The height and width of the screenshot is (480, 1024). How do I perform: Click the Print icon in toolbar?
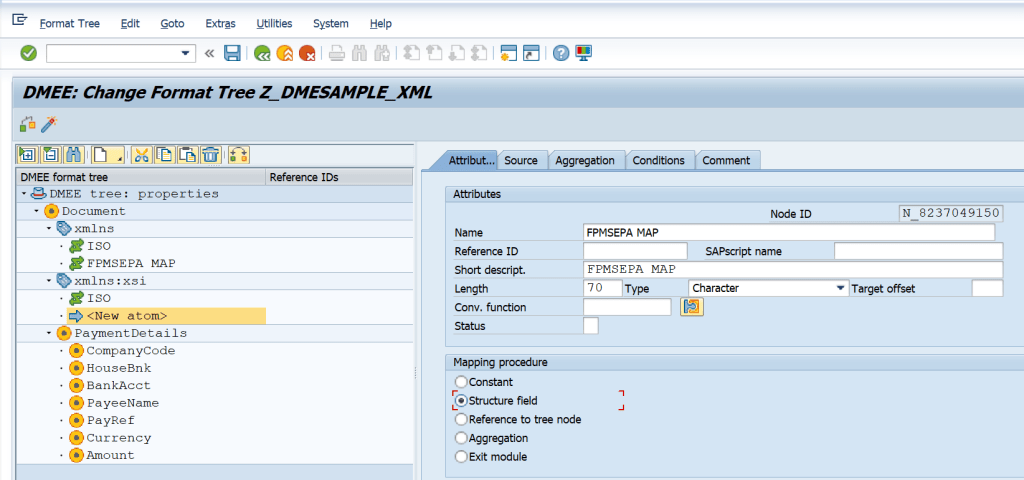click(336, 54)
